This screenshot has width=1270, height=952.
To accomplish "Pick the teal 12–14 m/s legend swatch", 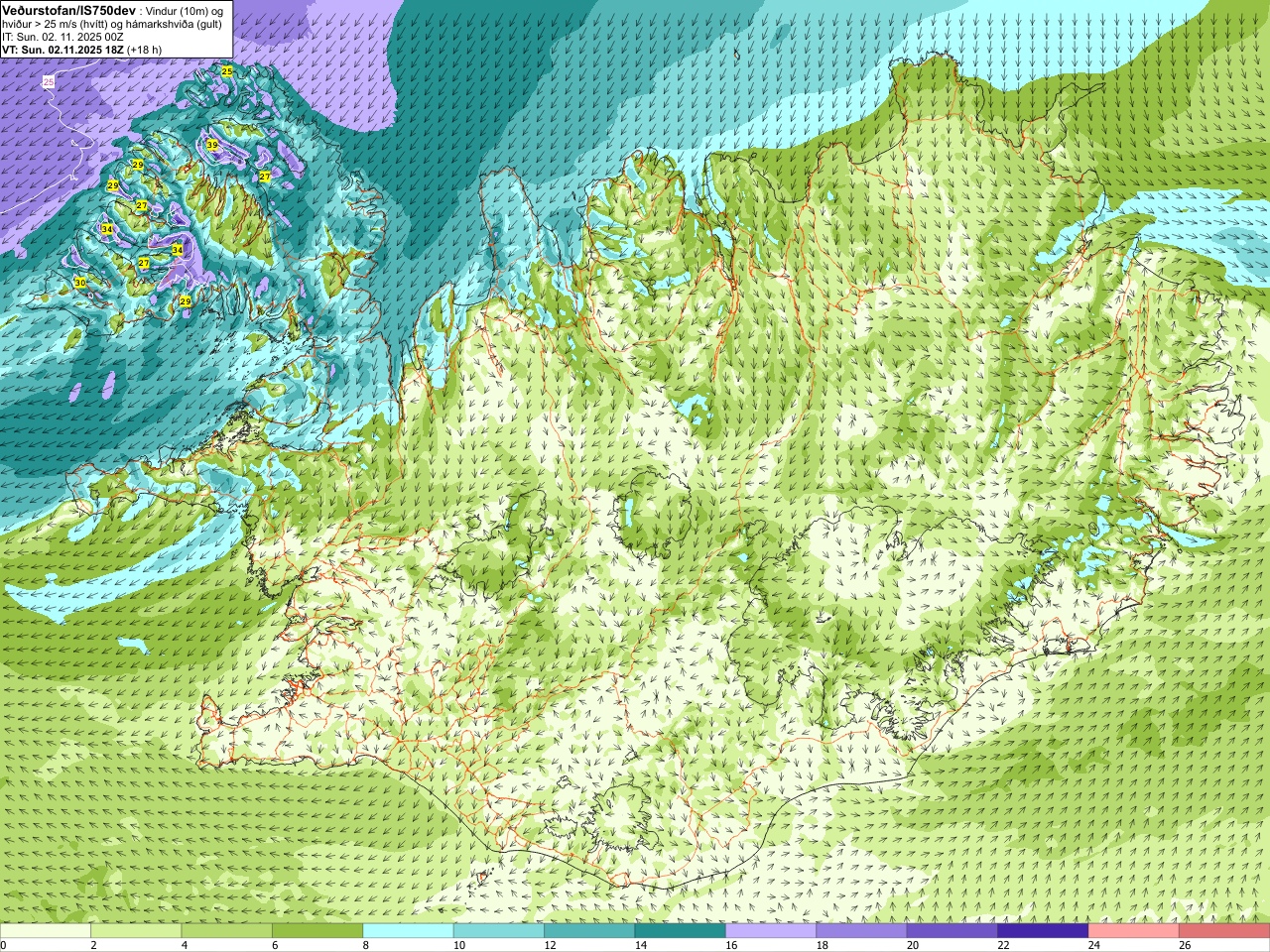I will [x=589, y=931].
